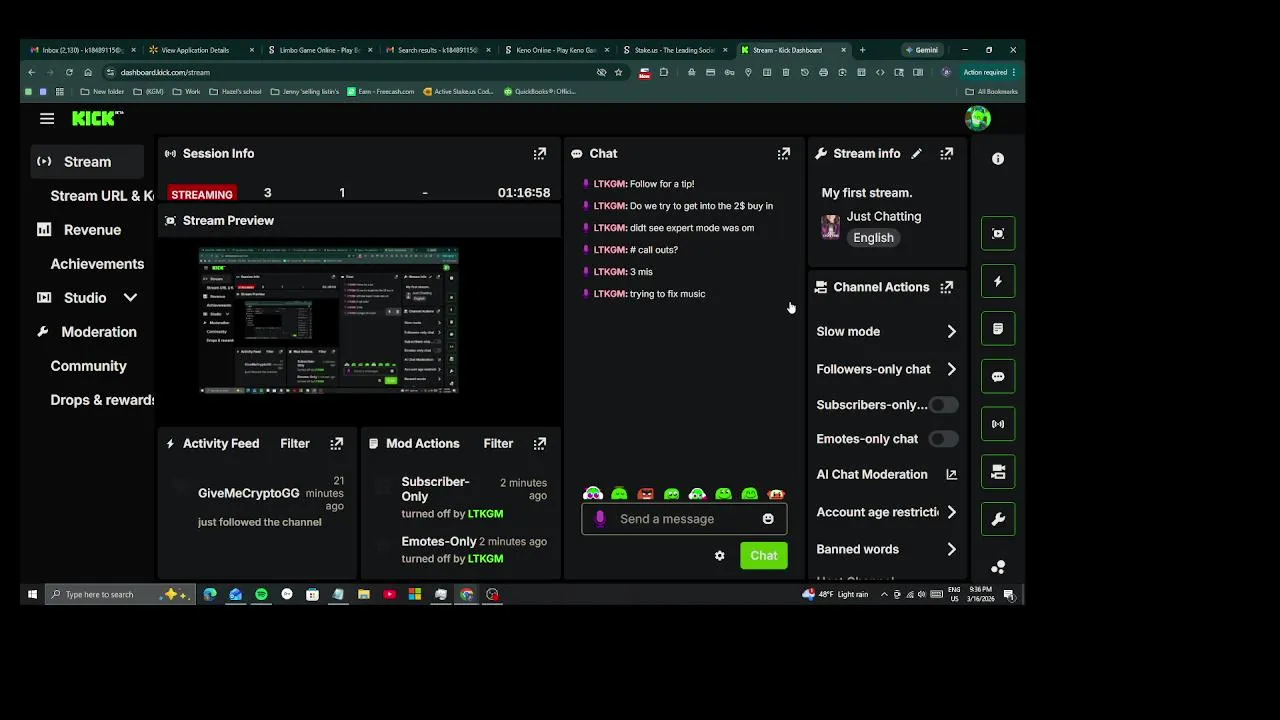Viewport: 1280px width, 720px height.
Task: Click the browser reload button
Action: coord(69,72)
